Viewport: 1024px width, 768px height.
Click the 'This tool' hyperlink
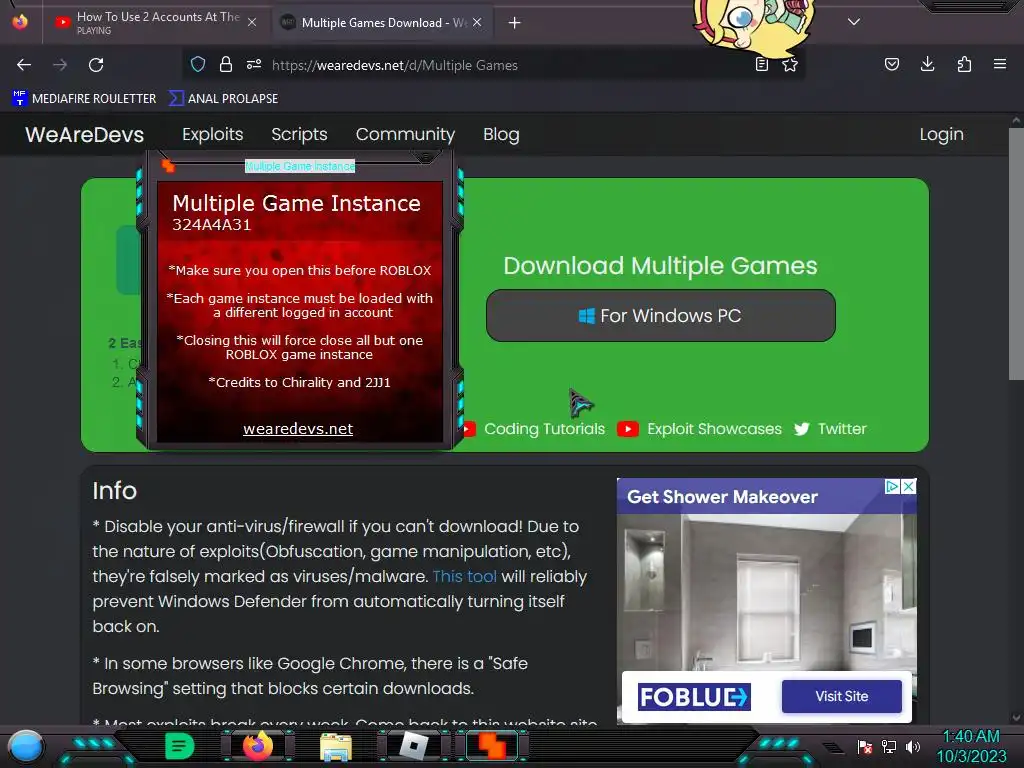(x=464, y=577)
